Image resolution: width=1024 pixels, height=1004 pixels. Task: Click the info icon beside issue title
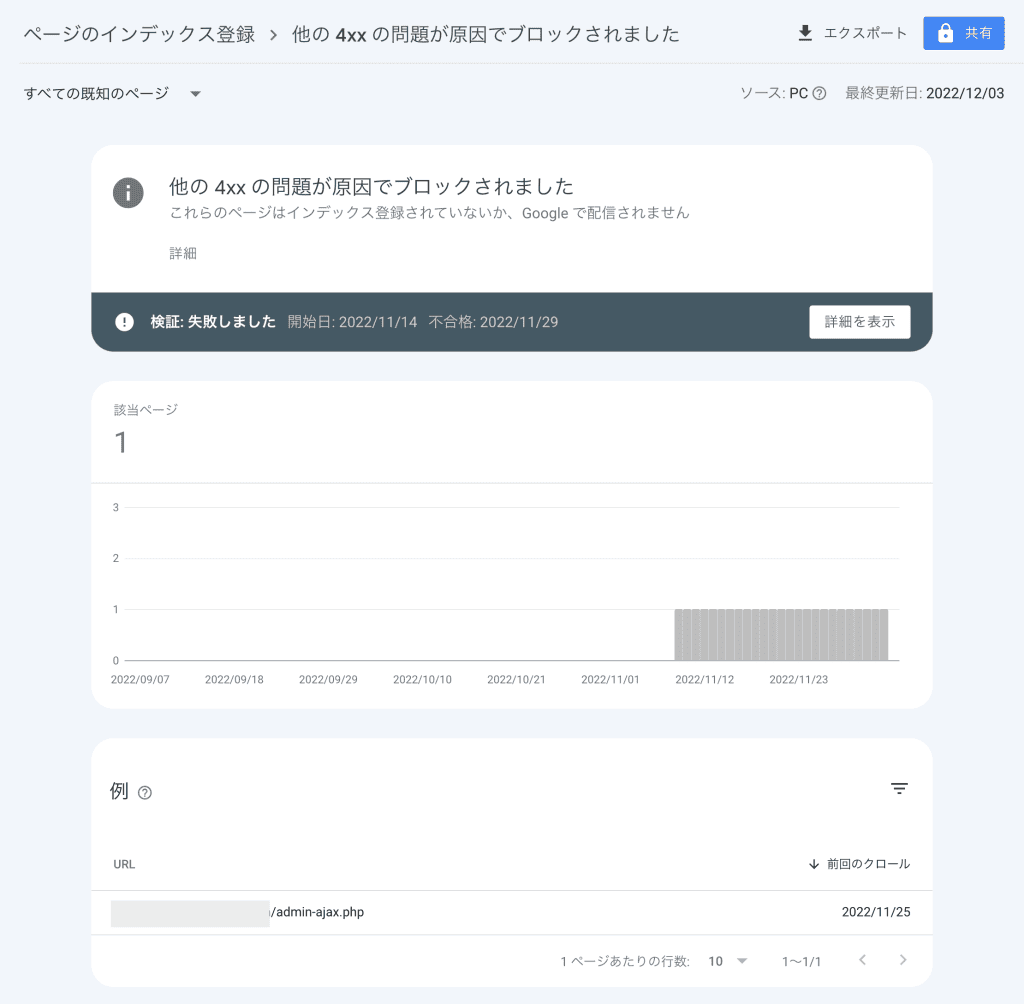coord(128,193)
